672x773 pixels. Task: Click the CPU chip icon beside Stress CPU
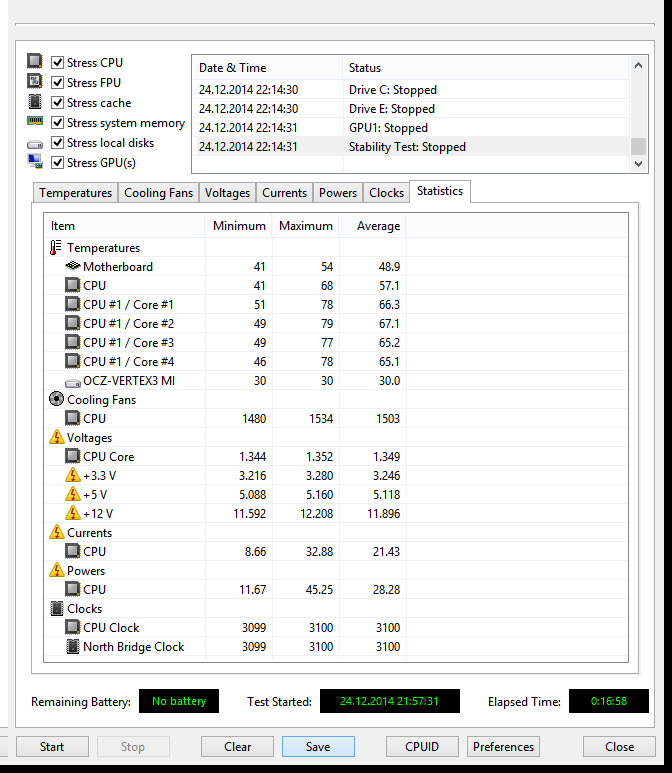35,61
